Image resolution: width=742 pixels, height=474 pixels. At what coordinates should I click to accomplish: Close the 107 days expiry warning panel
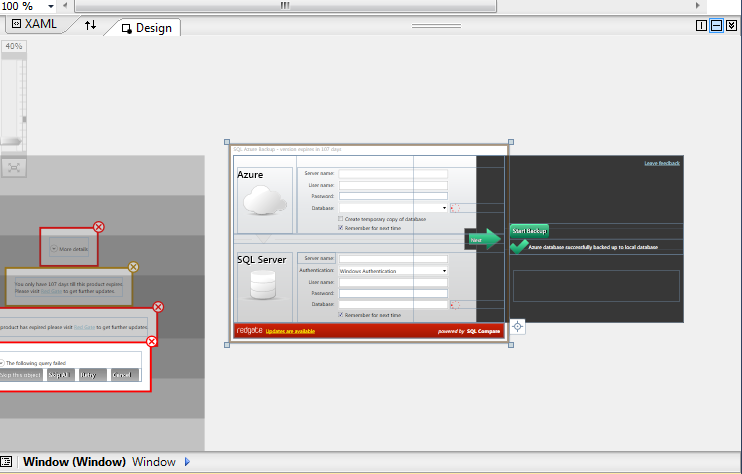(x=133, y=267)
